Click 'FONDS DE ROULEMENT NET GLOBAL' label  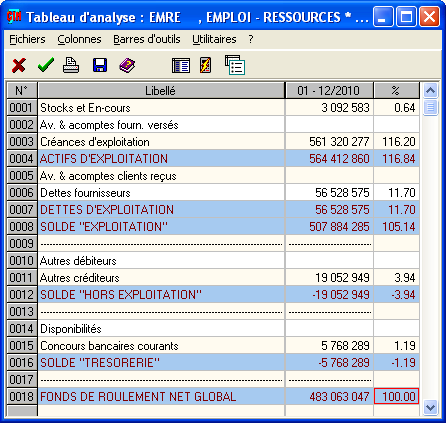pos(138,397)
